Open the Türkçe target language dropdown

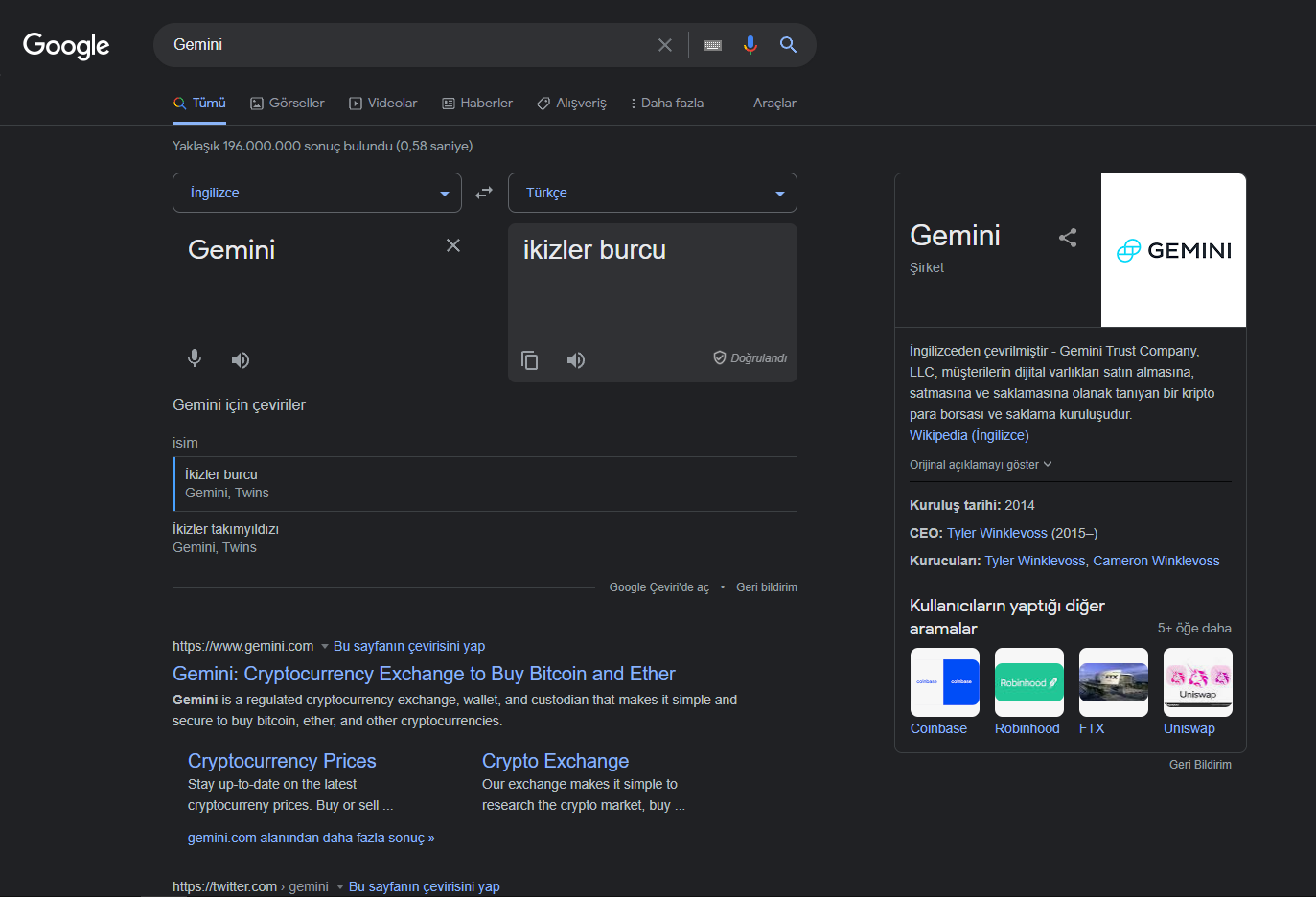[x=653, y=193]
